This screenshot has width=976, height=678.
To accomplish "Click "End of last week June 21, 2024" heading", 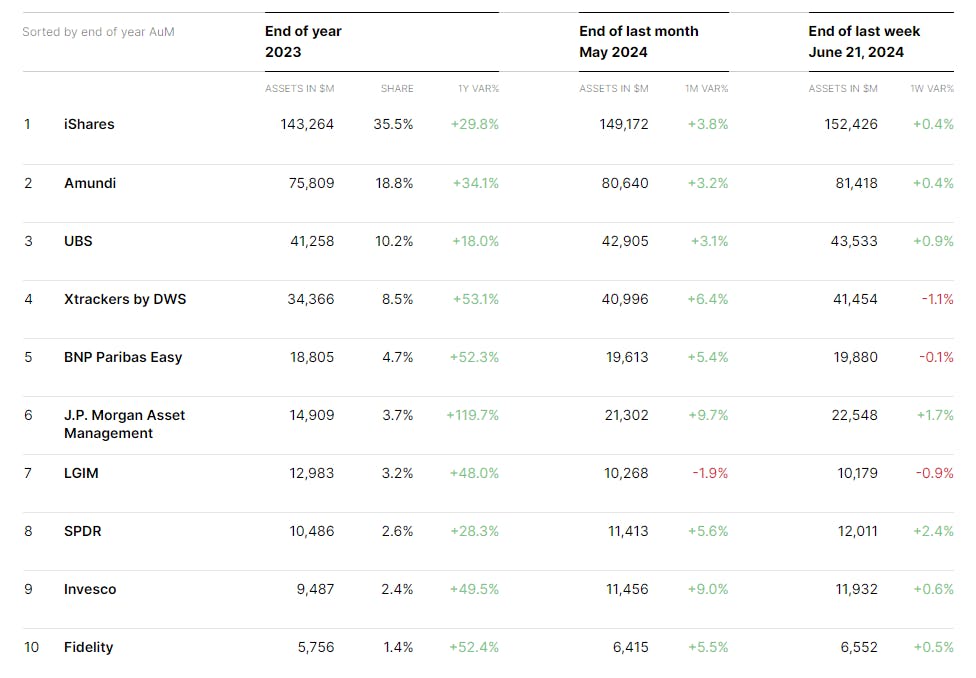I will click(x=864, y=42).
